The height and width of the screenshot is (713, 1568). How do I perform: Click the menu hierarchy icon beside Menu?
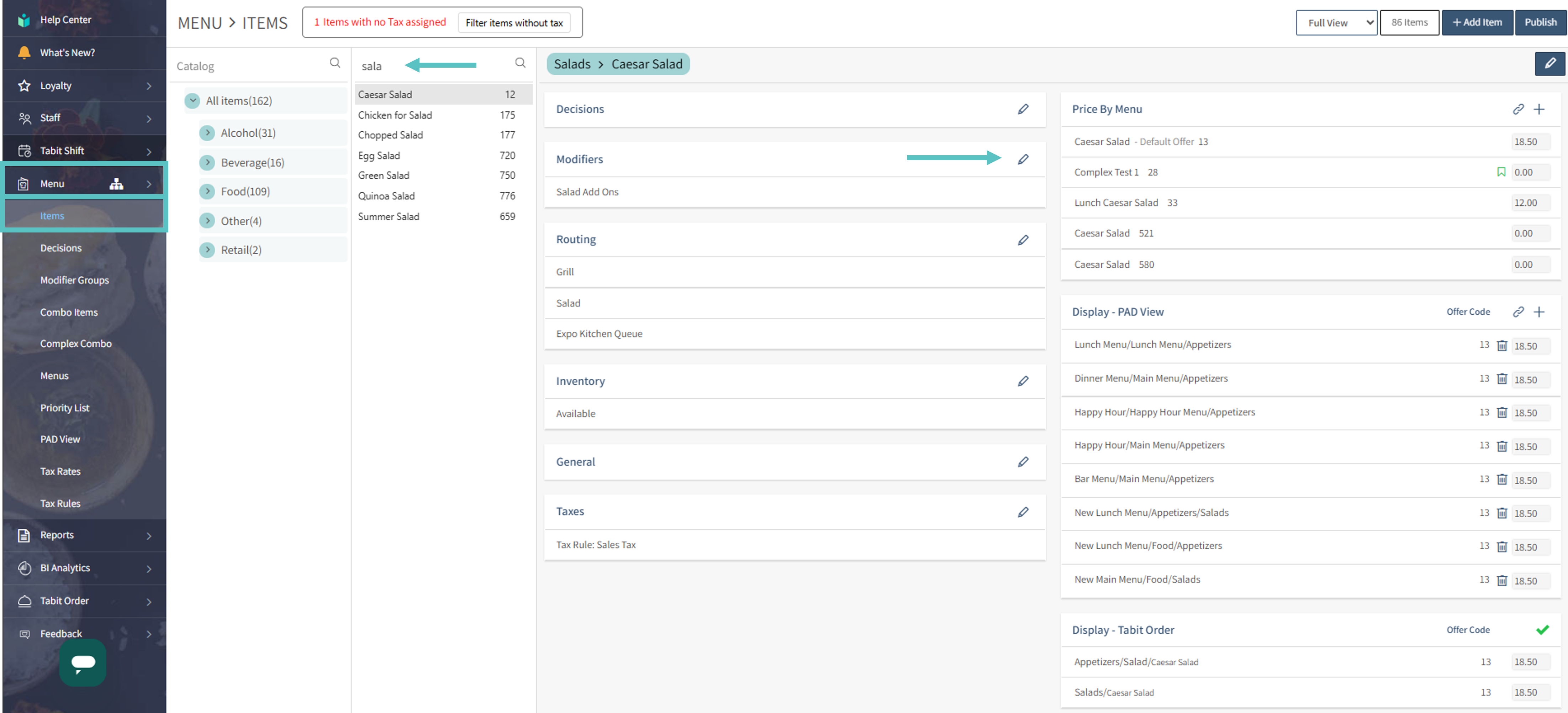coord(116,184)
